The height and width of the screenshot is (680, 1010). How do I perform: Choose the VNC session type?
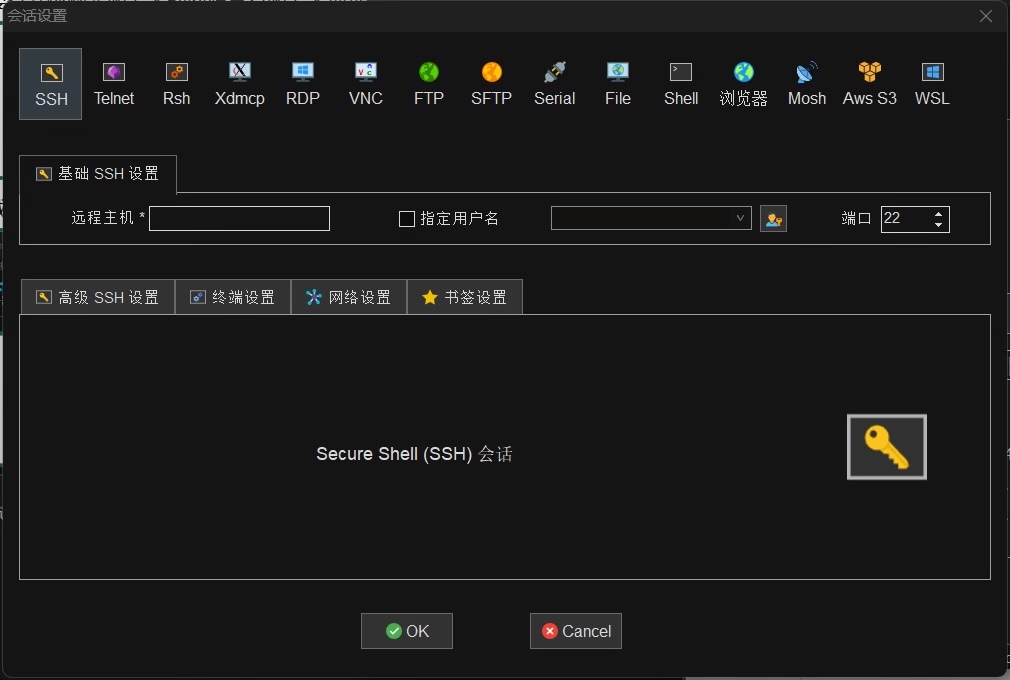point(366,84)
